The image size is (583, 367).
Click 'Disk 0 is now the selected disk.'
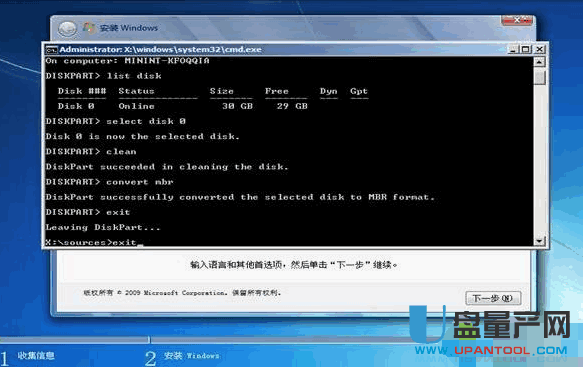pyautogui.click(x=142, y=136)
